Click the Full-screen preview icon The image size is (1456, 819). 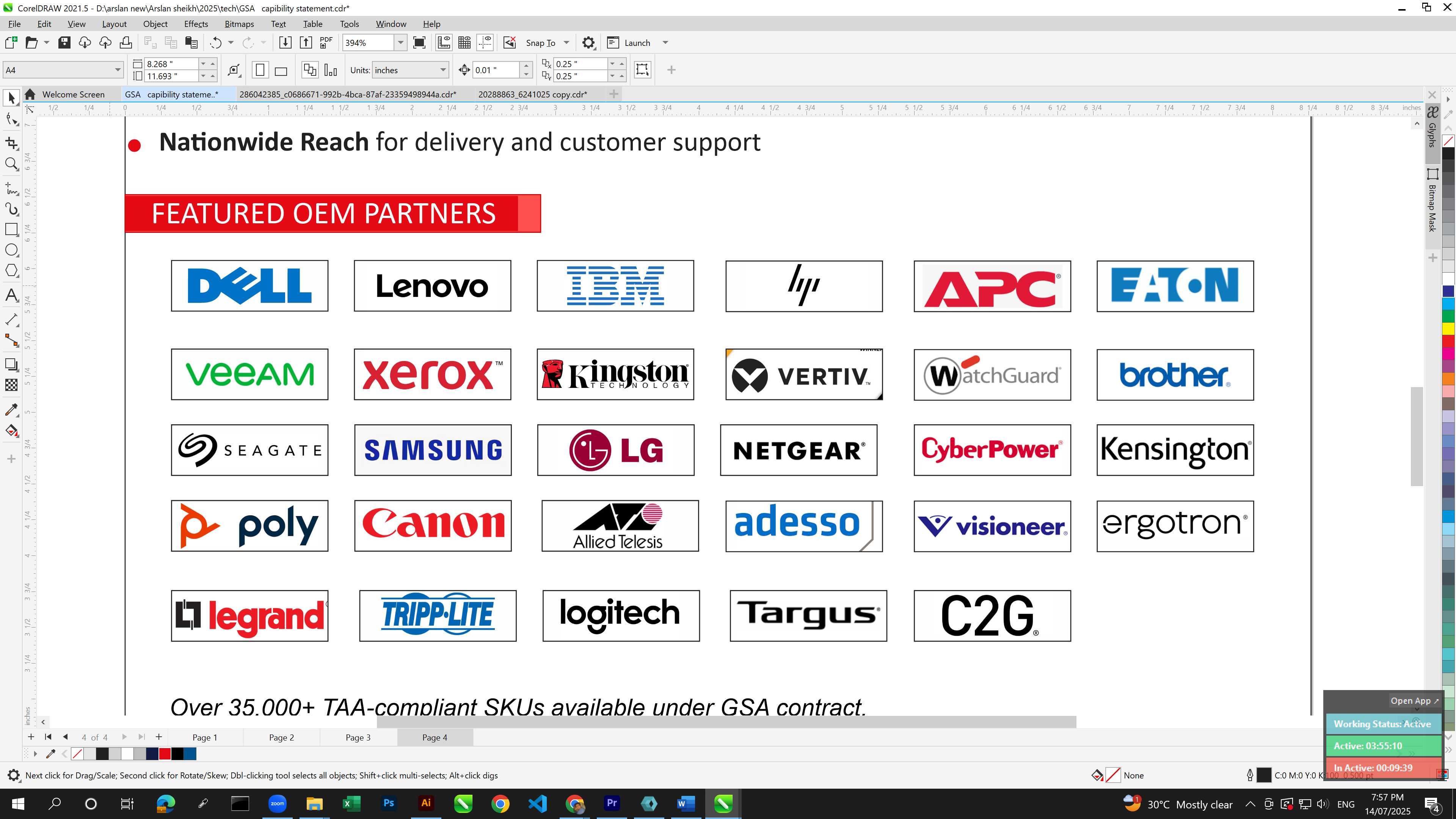coord(419,42)
